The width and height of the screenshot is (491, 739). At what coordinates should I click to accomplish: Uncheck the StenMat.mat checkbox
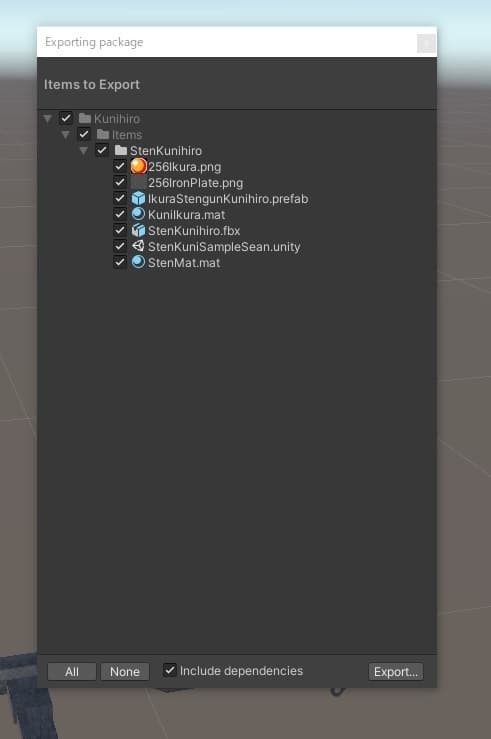click(x=120, y=262)
